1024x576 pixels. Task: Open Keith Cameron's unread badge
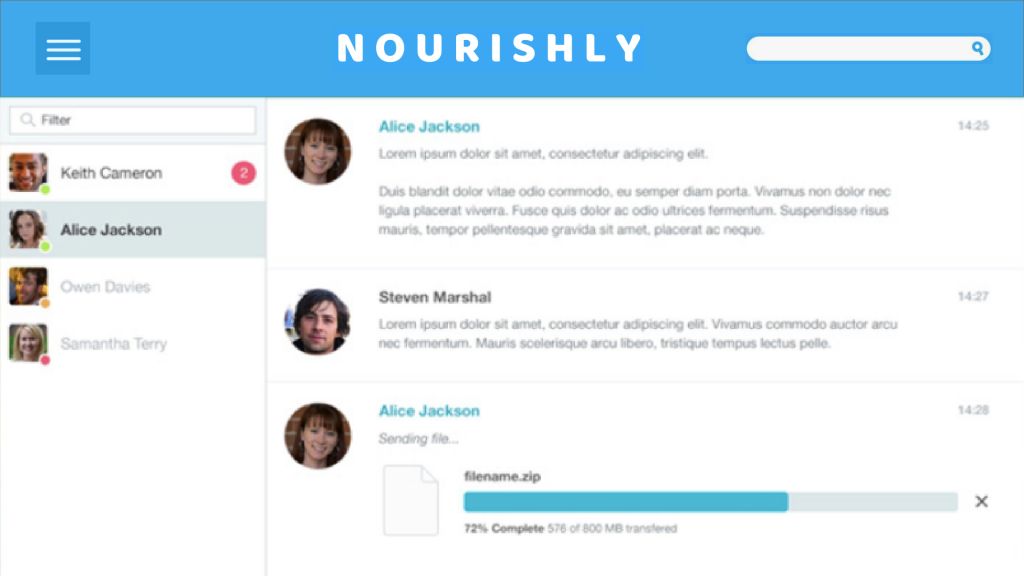pos(243,173)
